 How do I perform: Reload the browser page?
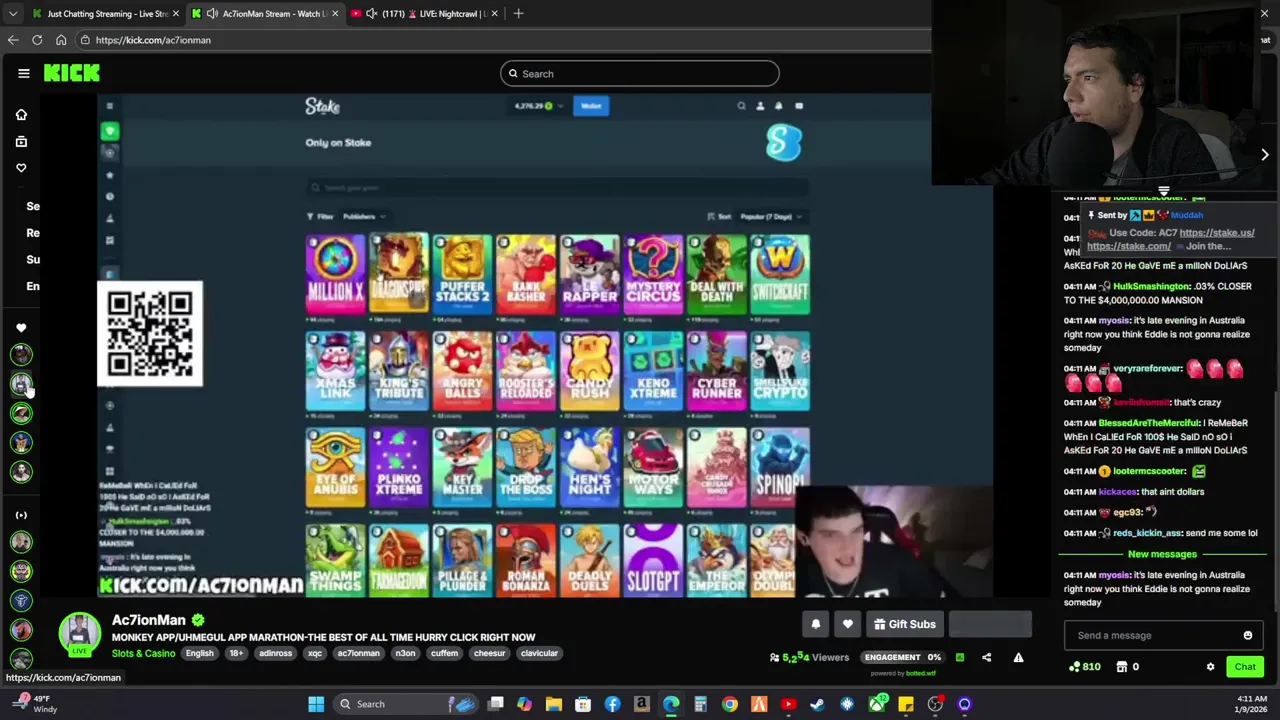(x=37, y=40)
